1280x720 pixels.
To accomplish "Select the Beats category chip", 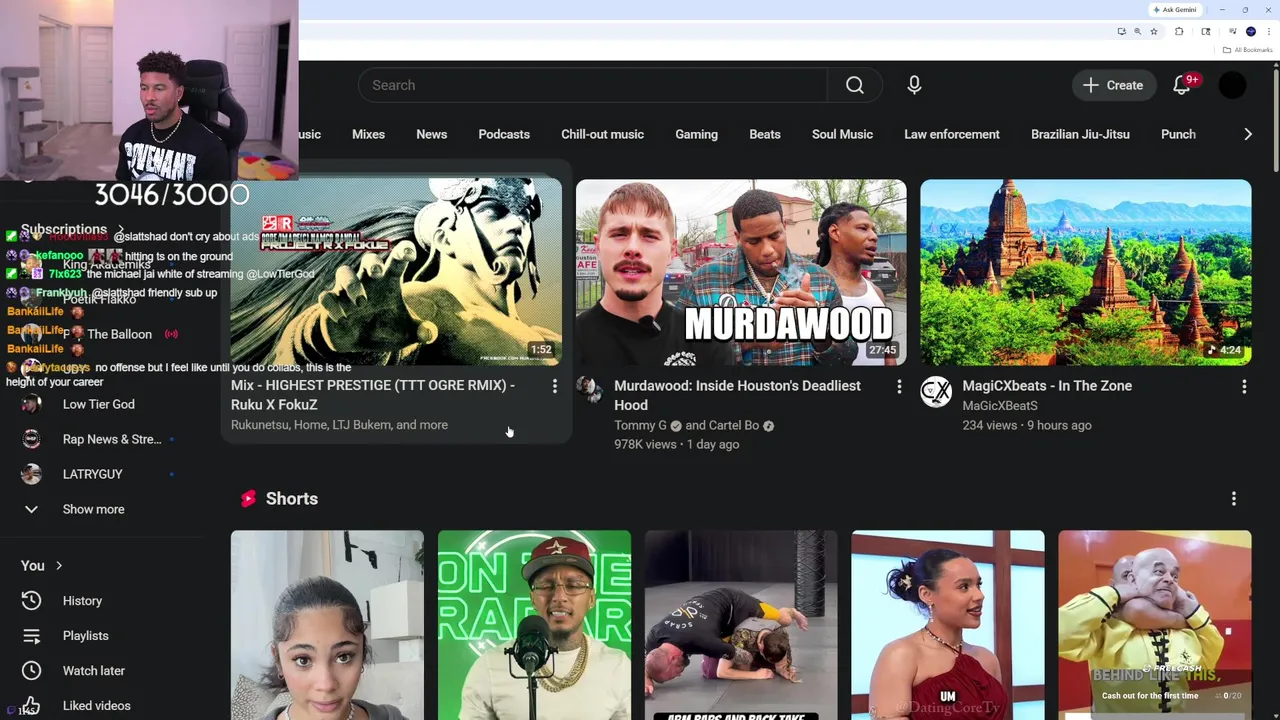I will tap(765, 134).
